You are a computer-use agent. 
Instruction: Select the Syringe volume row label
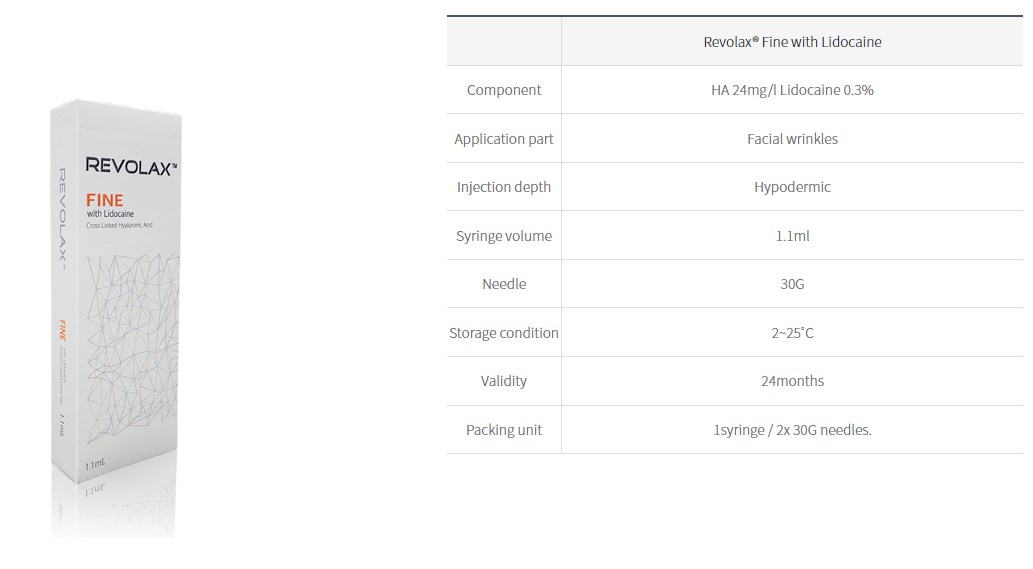pyautogui.click(x=504, y=236)
